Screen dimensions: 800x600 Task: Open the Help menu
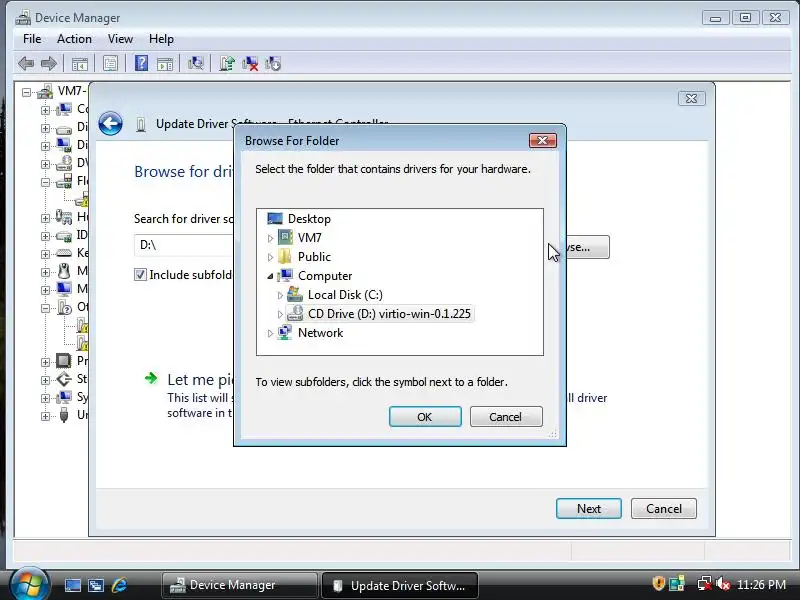point(161,39)
